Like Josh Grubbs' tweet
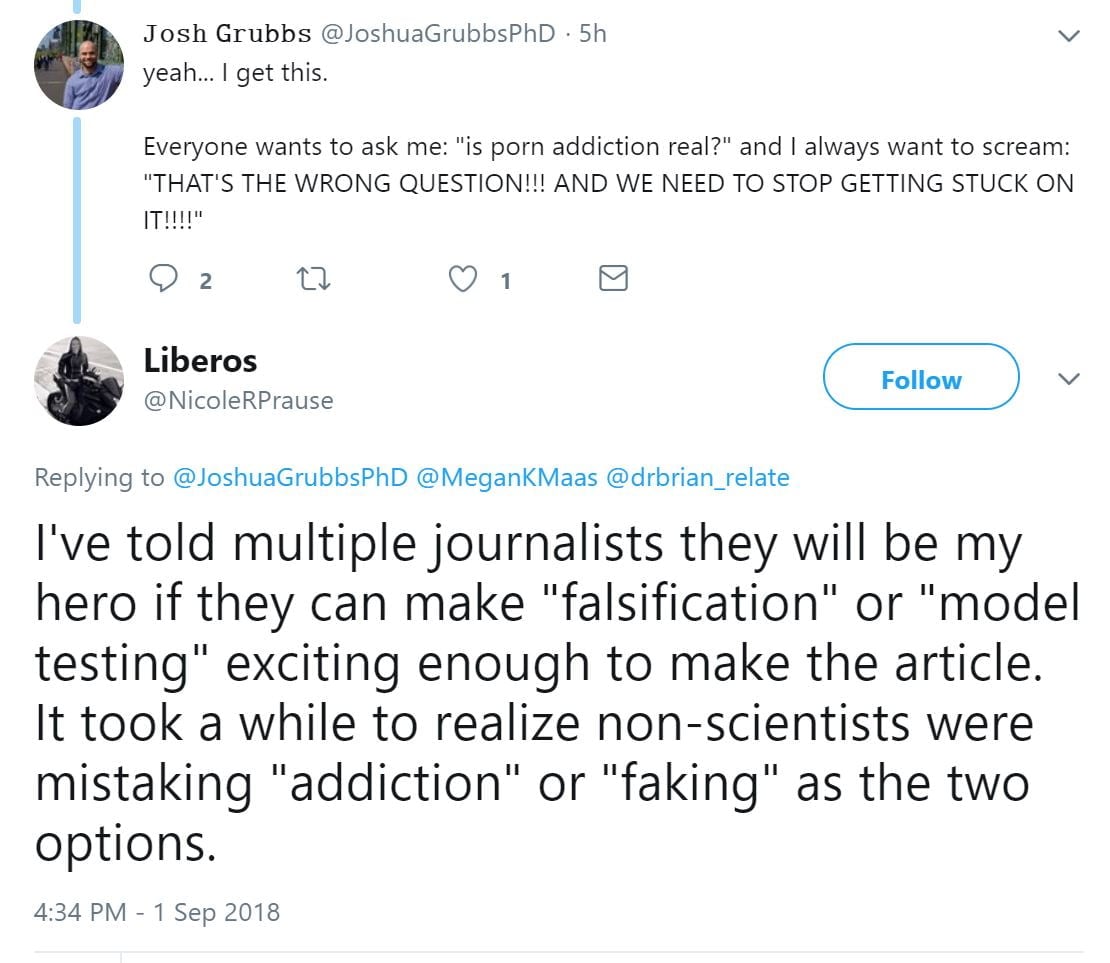The width and height of the screenshot is (1110, 963). click(462, 279)
